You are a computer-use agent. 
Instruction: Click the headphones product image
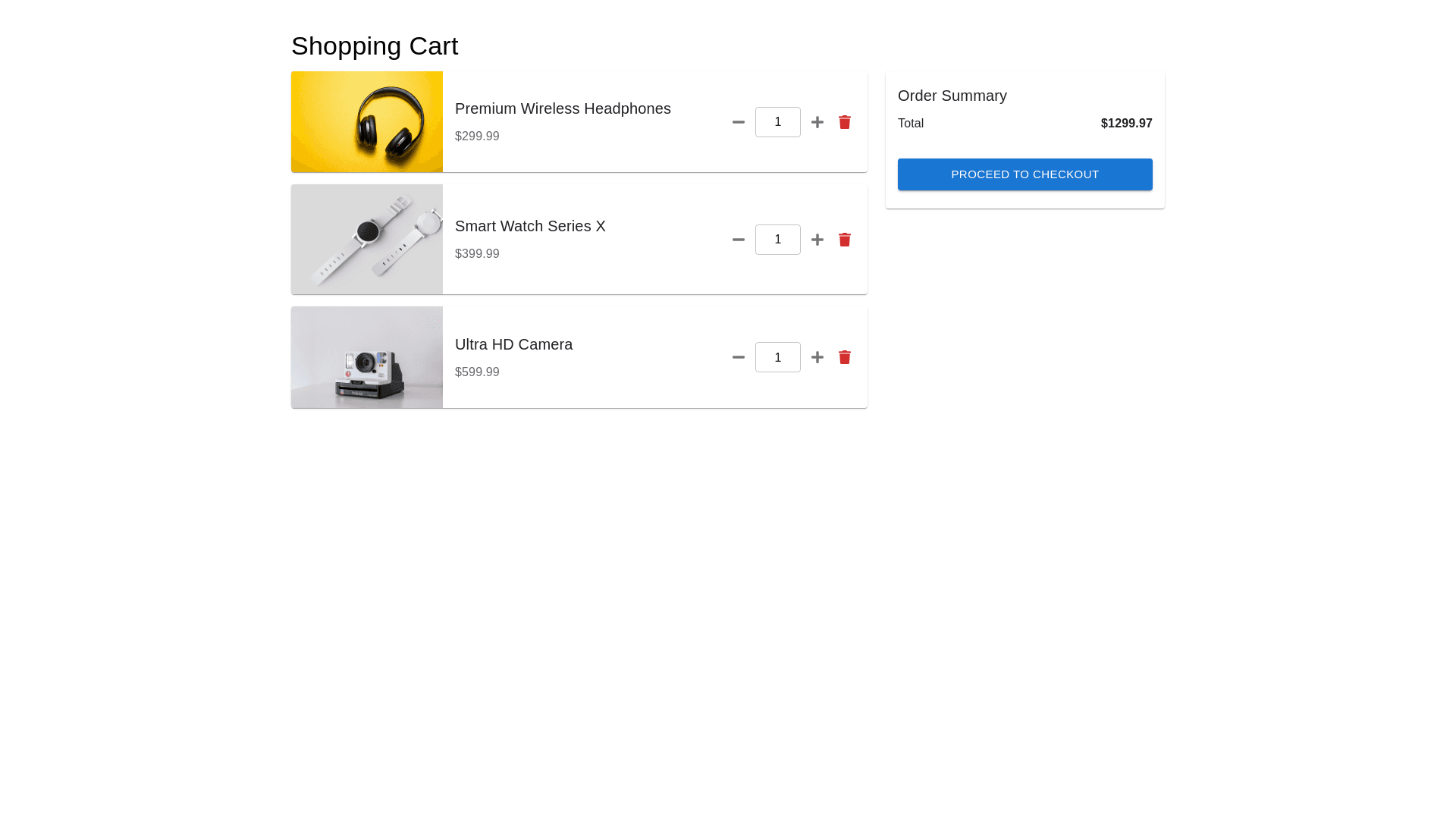tap(367, 122)
